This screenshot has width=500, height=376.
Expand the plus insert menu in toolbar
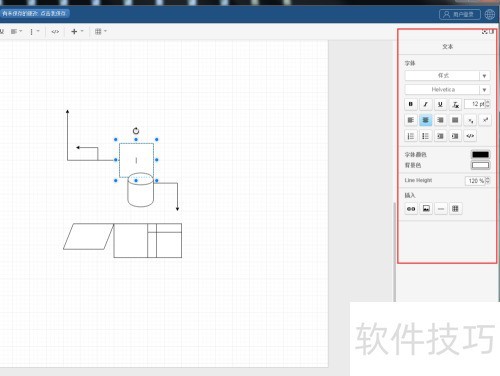click(77, 31)
